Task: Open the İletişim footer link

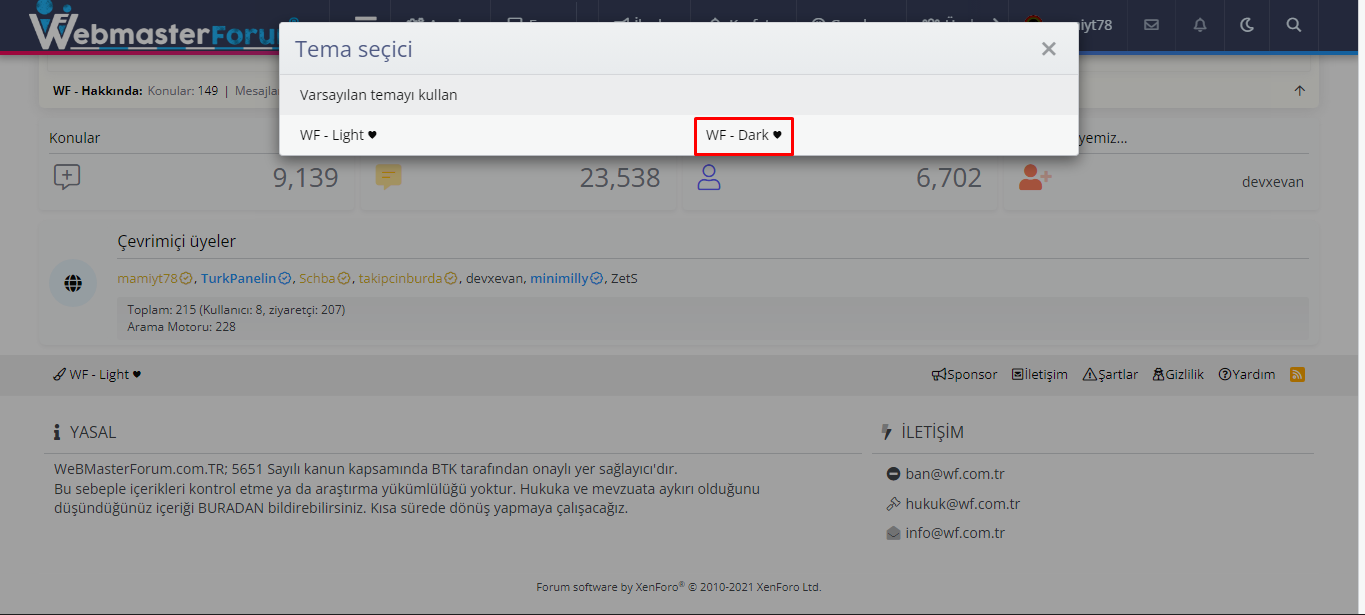Action: (x=1039, y=374)
